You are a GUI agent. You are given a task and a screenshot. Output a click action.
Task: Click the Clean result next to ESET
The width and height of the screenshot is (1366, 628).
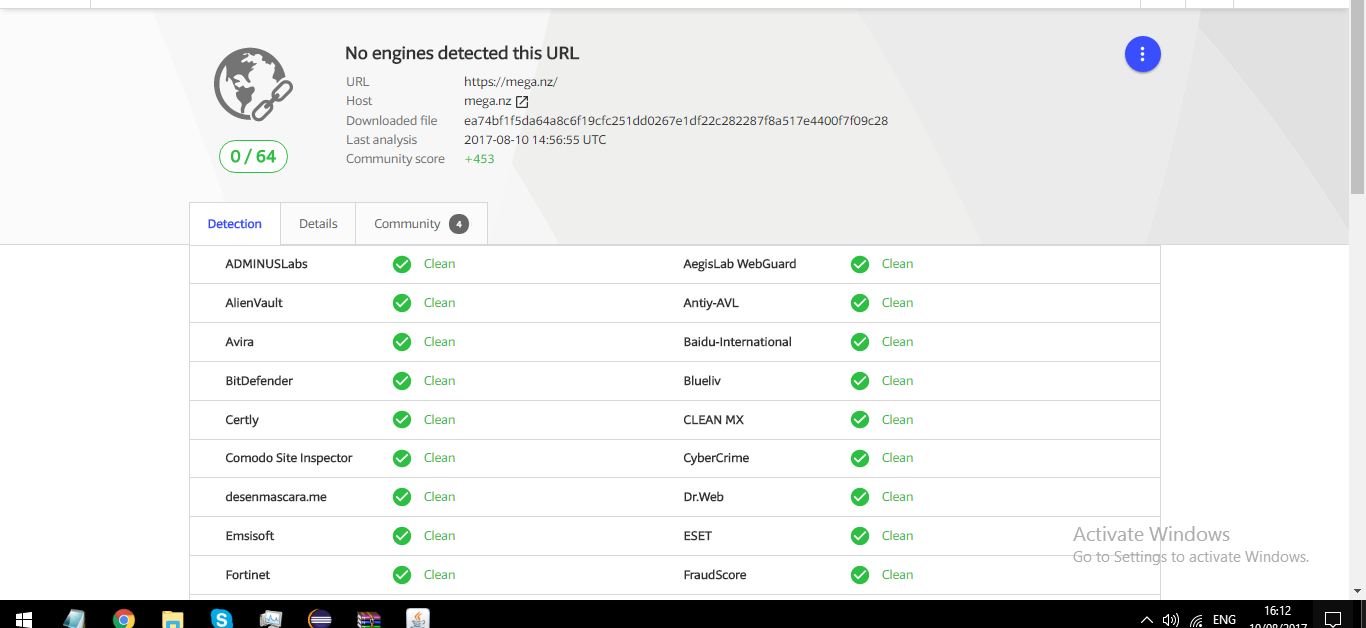coord(898,536)
